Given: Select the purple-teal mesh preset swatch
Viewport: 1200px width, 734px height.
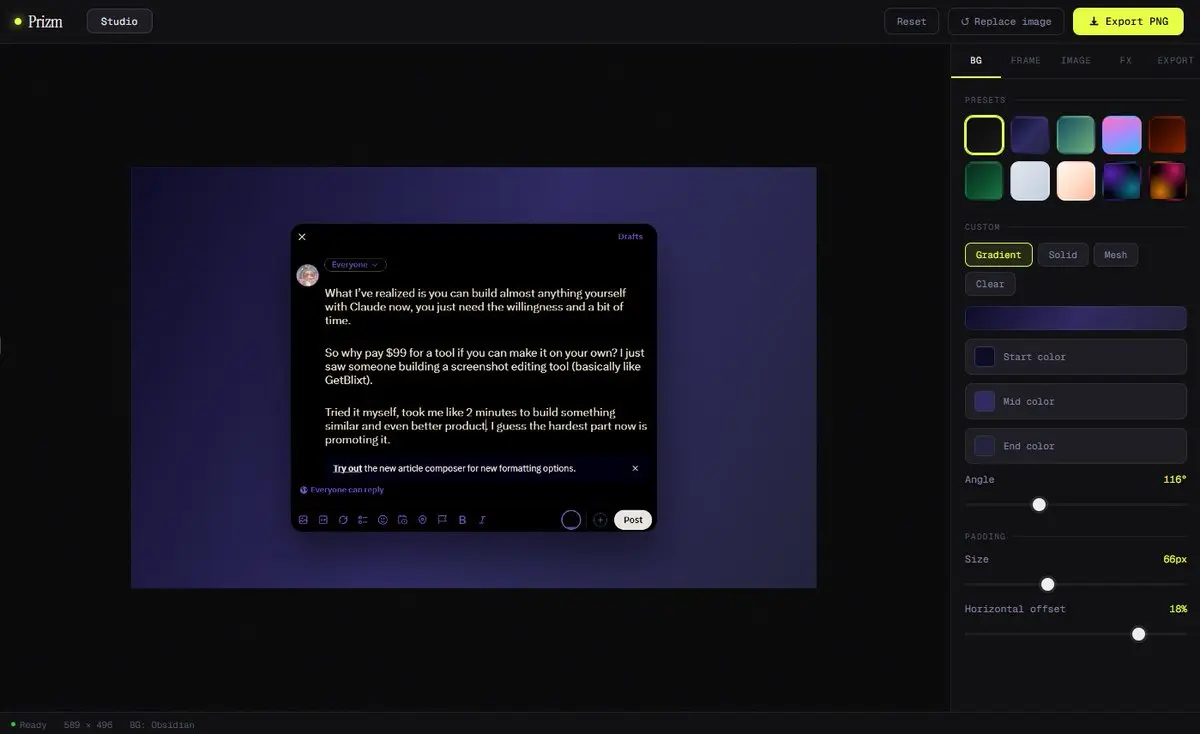Looking at the screenshot, I should [x=1122, y=181].
